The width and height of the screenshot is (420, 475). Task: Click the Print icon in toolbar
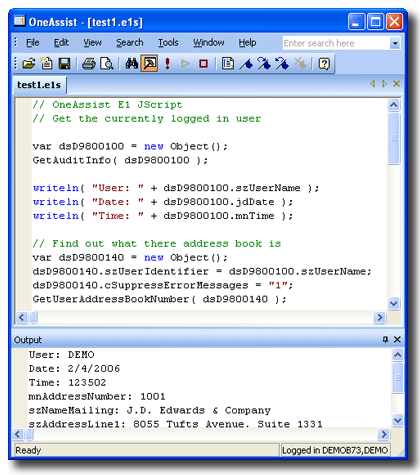(x=89, y=63)
